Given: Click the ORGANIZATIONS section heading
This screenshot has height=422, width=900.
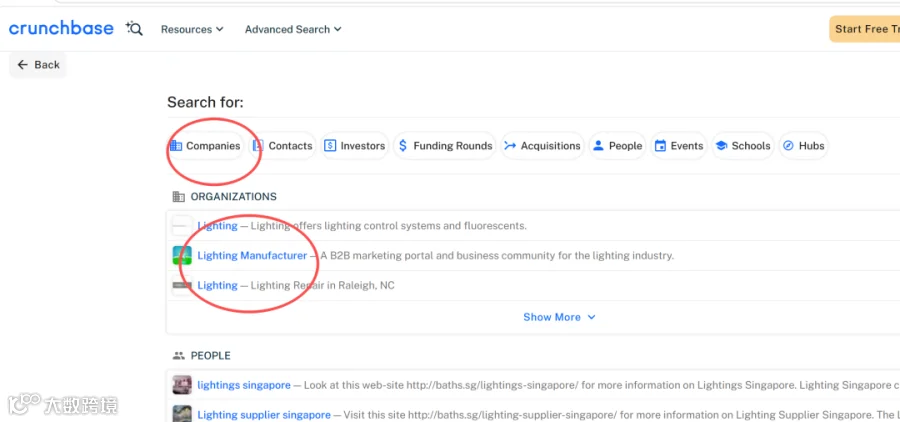Looking at the screenshot, I should point(234,196).
